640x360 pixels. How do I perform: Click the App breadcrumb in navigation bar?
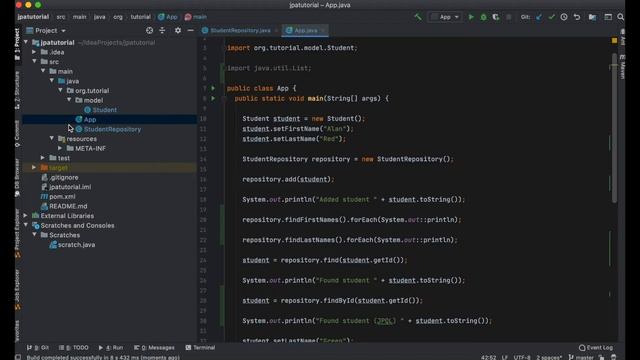(168, 17)
